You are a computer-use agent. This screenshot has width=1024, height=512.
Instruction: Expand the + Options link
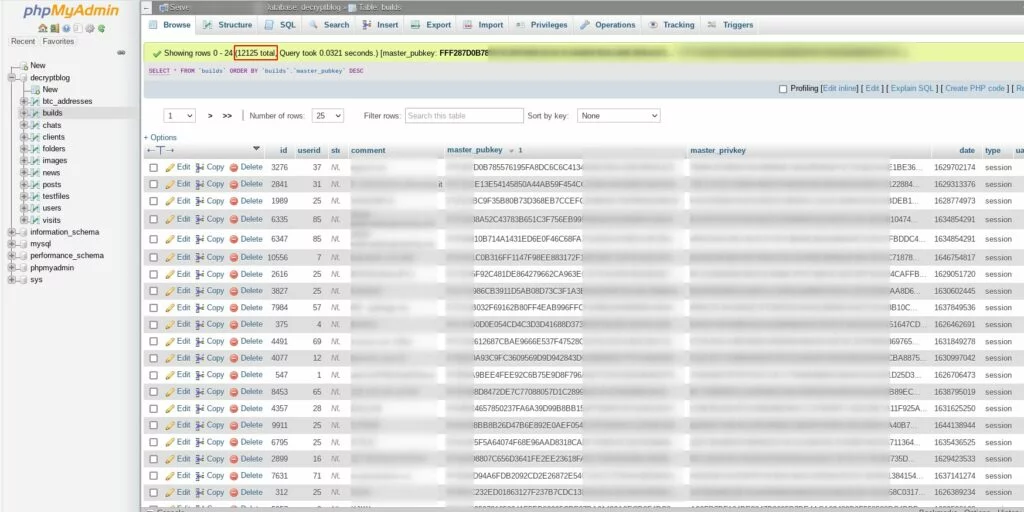coord(160,137)
